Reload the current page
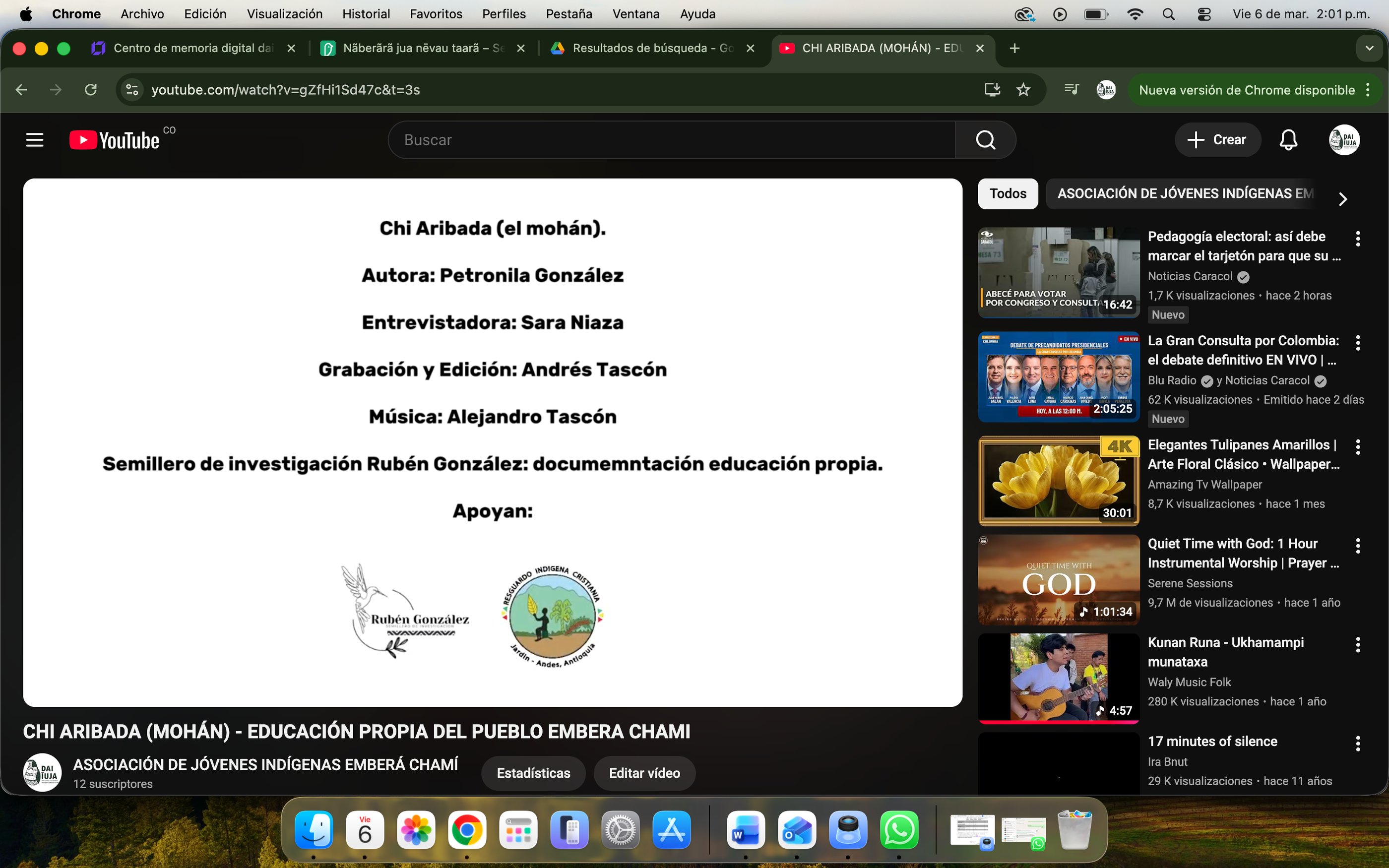The image size is (1389, 868). pos(91,90)
